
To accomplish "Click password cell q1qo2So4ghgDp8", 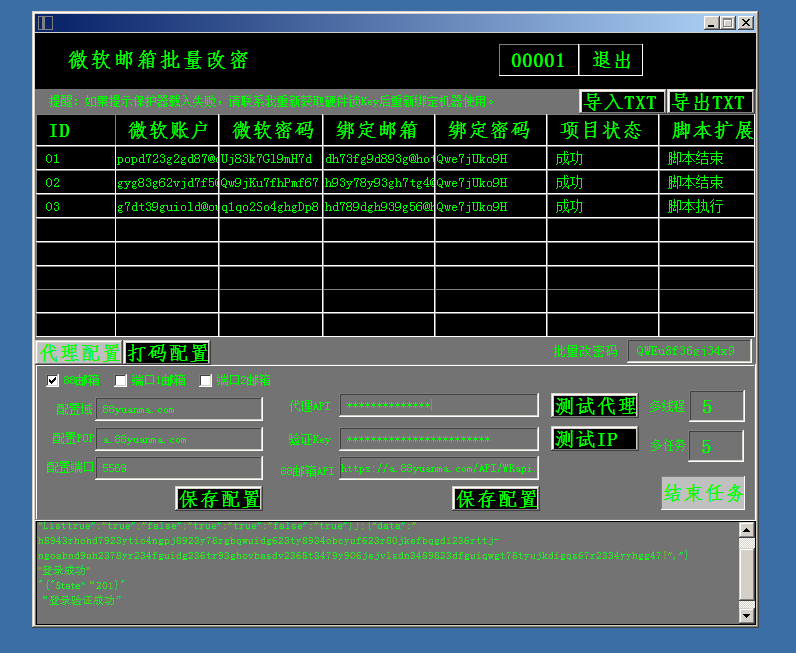I will tap(271, 207).
